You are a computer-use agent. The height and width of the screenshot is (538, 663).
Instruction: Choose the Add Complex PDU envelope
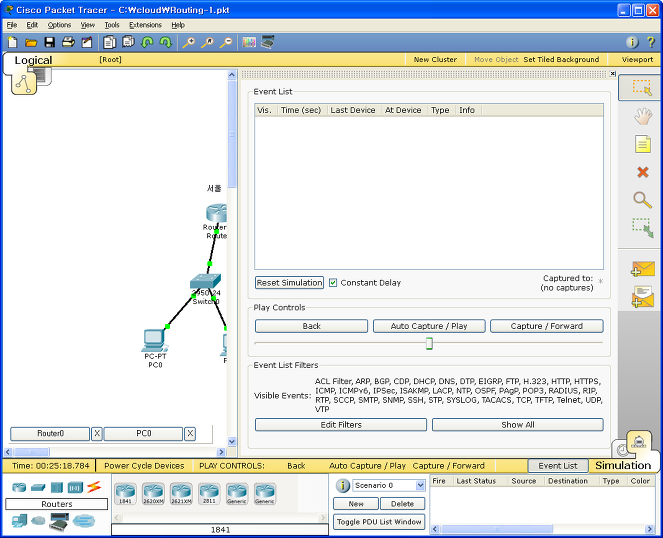(x=643, y=297)
